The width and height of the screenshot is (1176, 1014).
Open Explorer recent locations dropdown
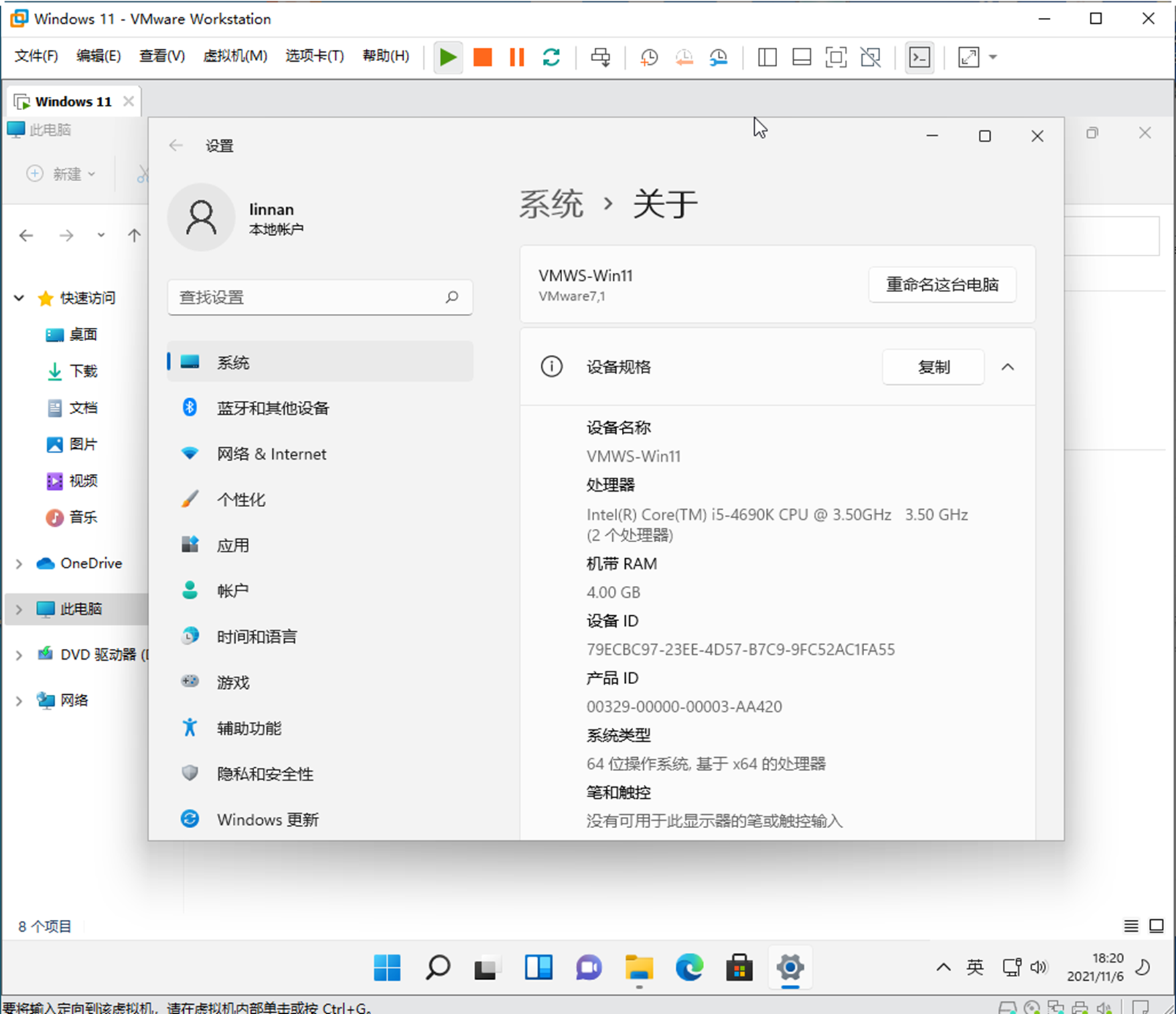pyautogui.click(x=101, y=235)
